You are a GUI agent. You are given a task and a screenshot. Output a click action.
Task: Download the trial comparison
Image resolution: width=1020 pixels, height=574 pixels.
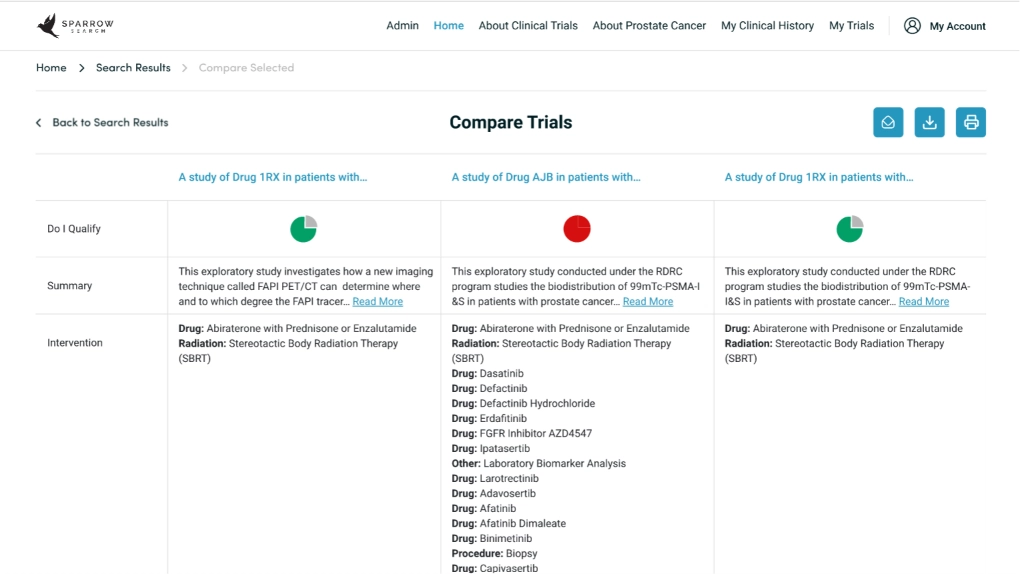click(x=930, y=122)
